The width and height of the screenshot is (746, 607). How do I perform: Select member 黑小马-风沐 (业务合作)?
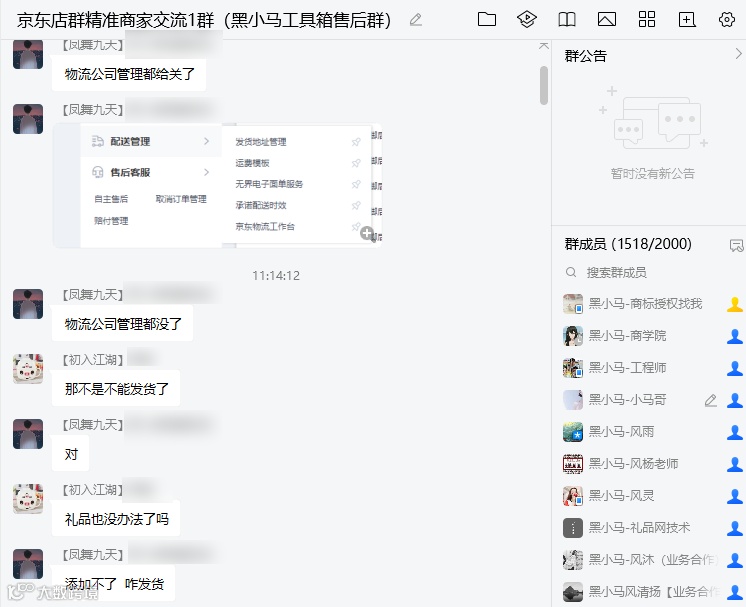653,559
